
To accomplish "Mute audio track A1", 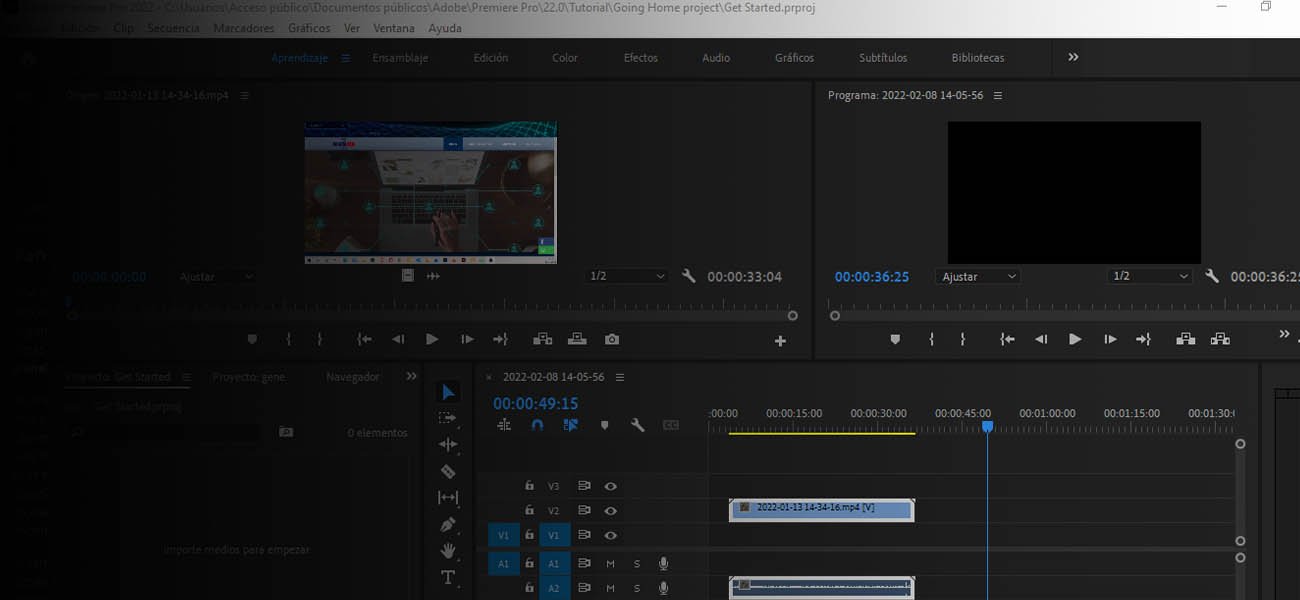I will (611, 564).
